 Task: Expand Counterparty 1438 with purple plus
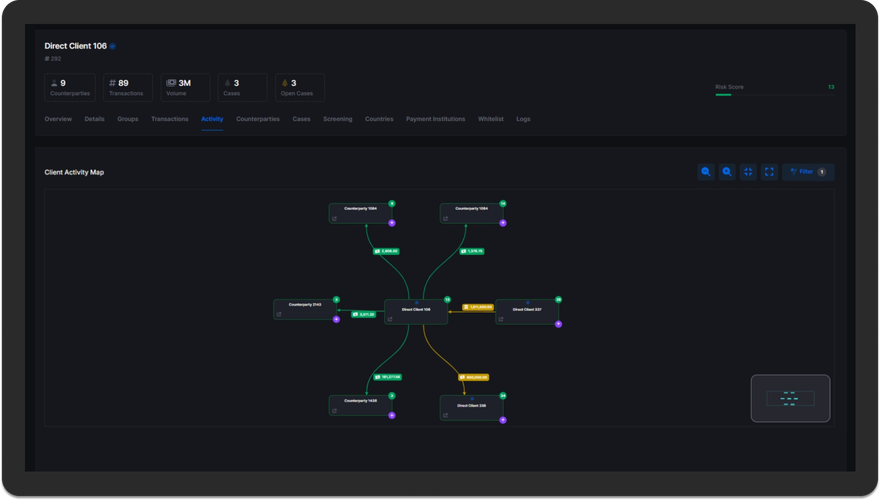tap(392, 415)
